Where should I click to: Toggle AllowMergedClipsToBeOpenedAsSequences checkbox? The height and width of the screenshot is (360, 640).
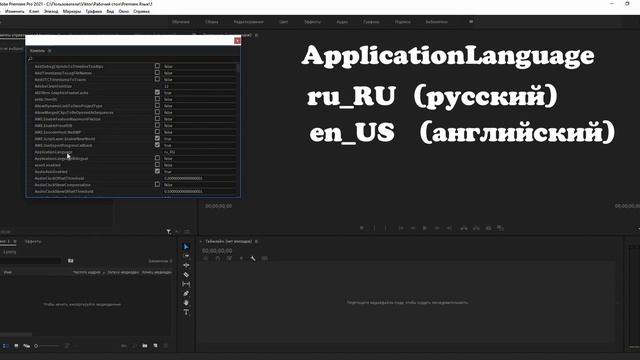pyautogui.click(x=157, y=112)
